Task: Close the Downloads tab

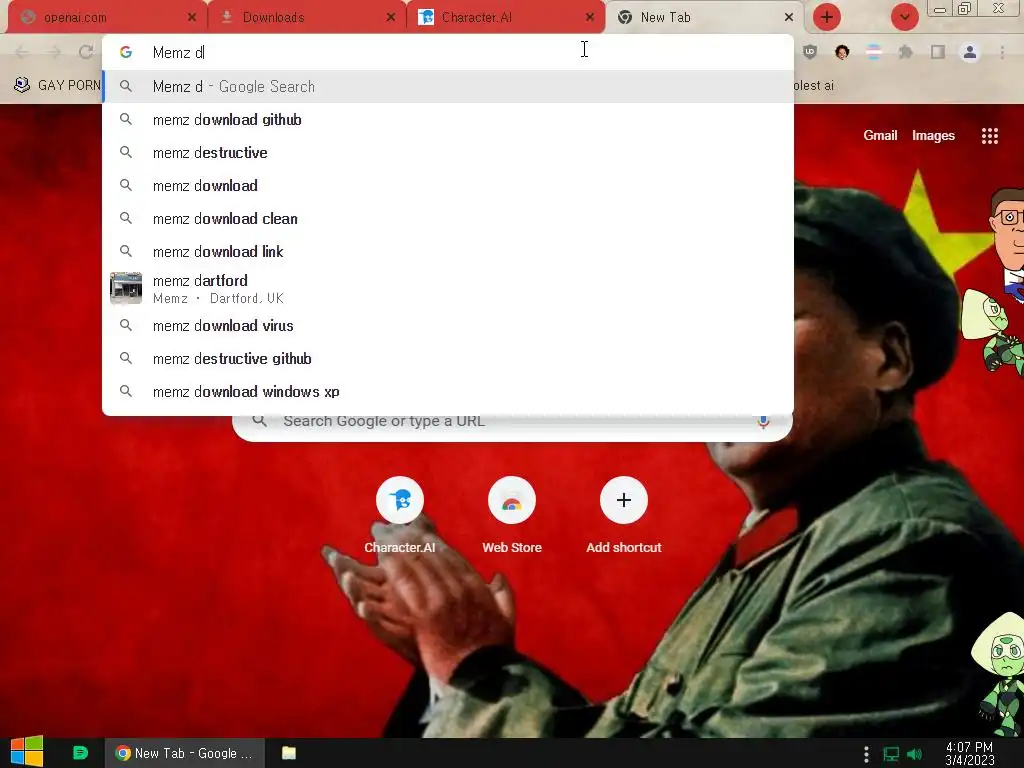Action: (x=391, y=18)
